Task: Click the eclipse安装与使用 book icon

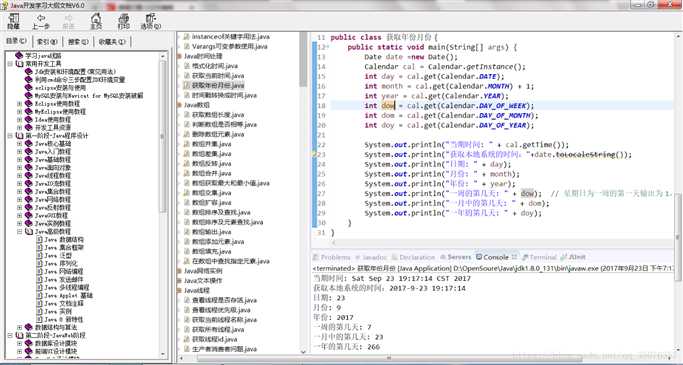Action: pos(29,88)
